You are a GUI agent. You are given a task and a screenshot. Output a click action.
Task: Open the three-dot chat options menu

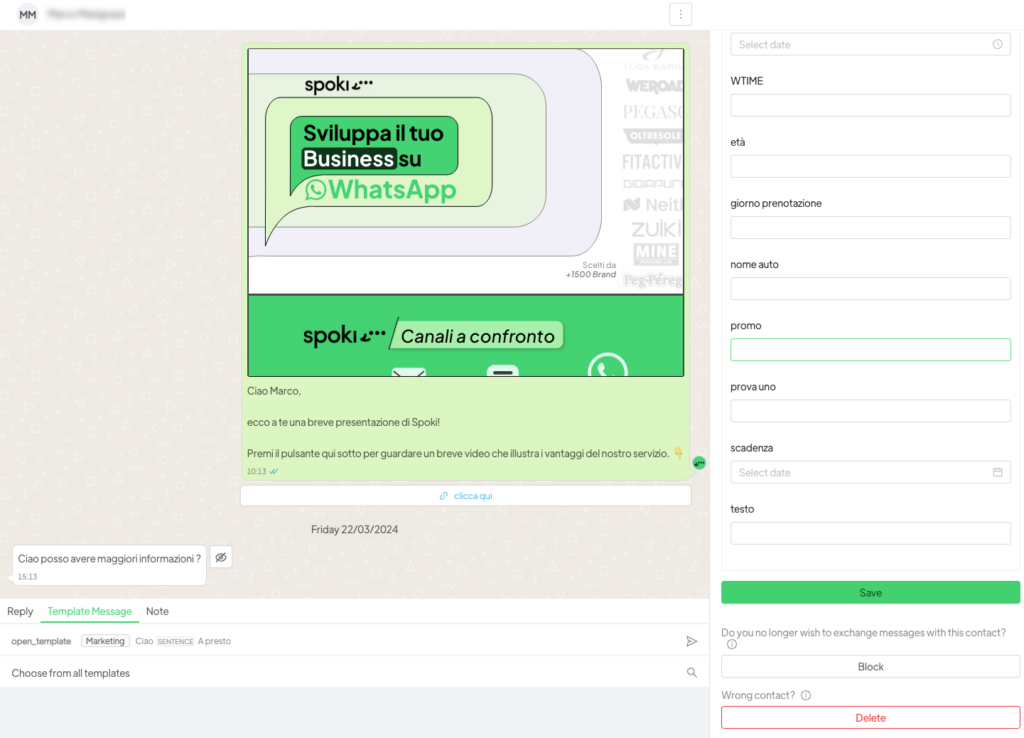coord(680,14)
